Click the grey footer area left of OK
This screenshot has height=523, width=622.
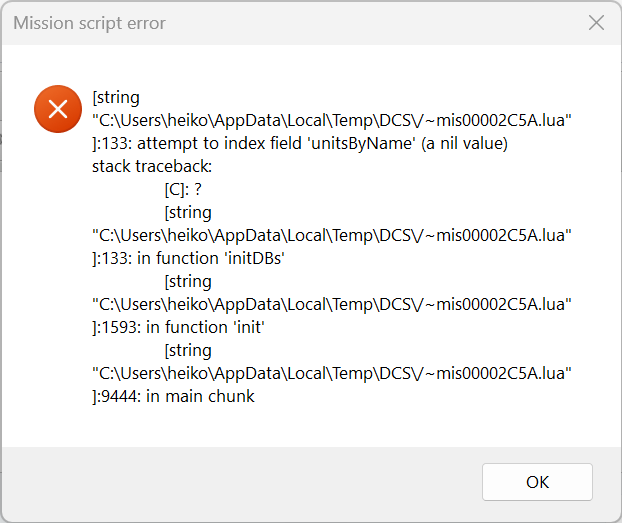[240, 482]
